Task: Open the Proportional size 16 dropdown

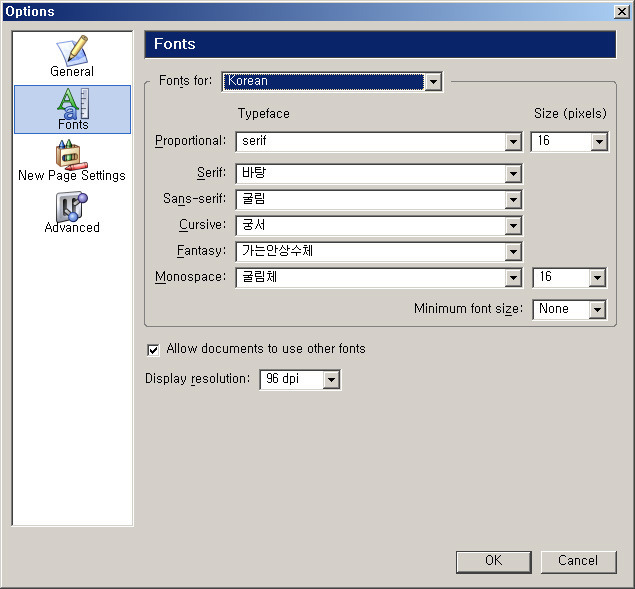Action: 569,142
